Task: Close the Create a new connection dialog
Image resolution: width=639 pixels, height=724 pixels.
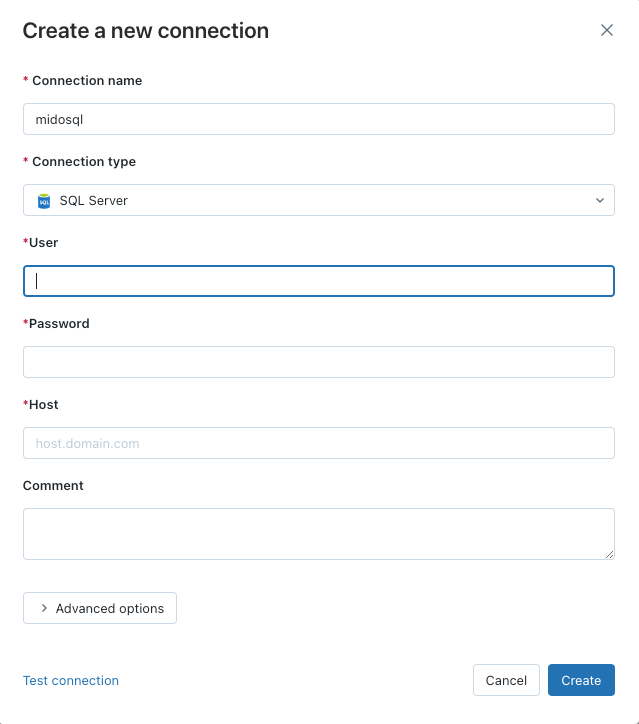Action: point(606,30)
